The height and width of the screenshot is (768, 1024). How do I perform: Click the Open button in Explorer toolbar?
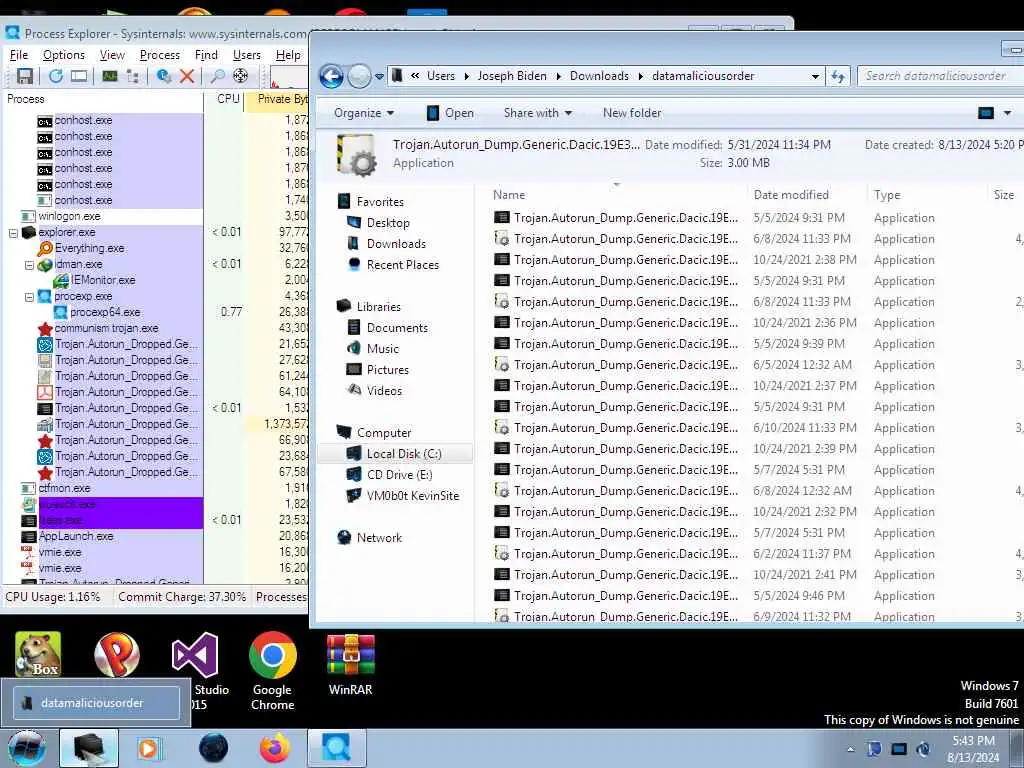[x=450, y=113]
